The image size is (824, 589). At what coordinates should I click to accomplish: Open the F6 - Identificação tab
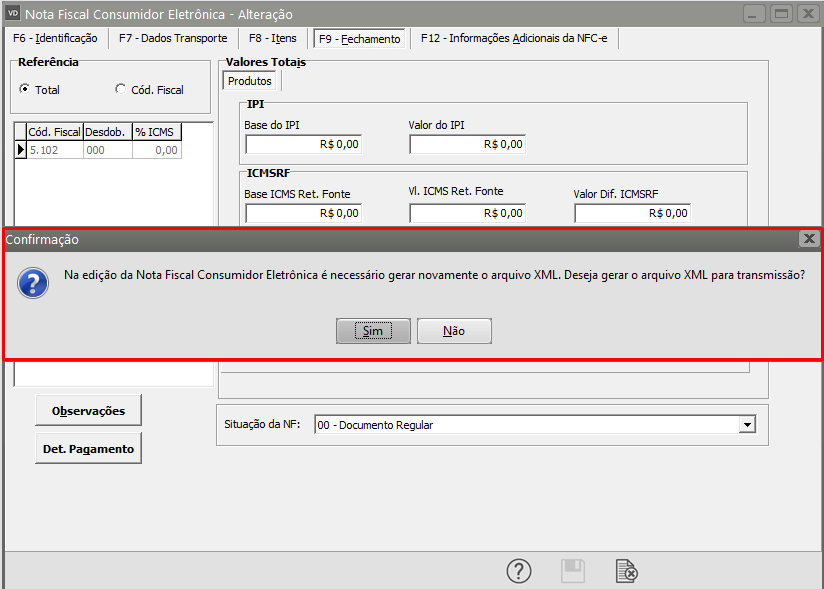(x=55, y=38)
